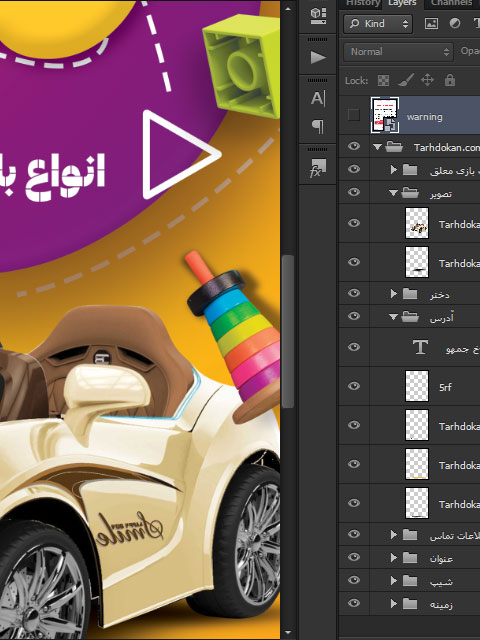
Task: Click the canvas scrollbar up arrow
Action: [288, 8]
